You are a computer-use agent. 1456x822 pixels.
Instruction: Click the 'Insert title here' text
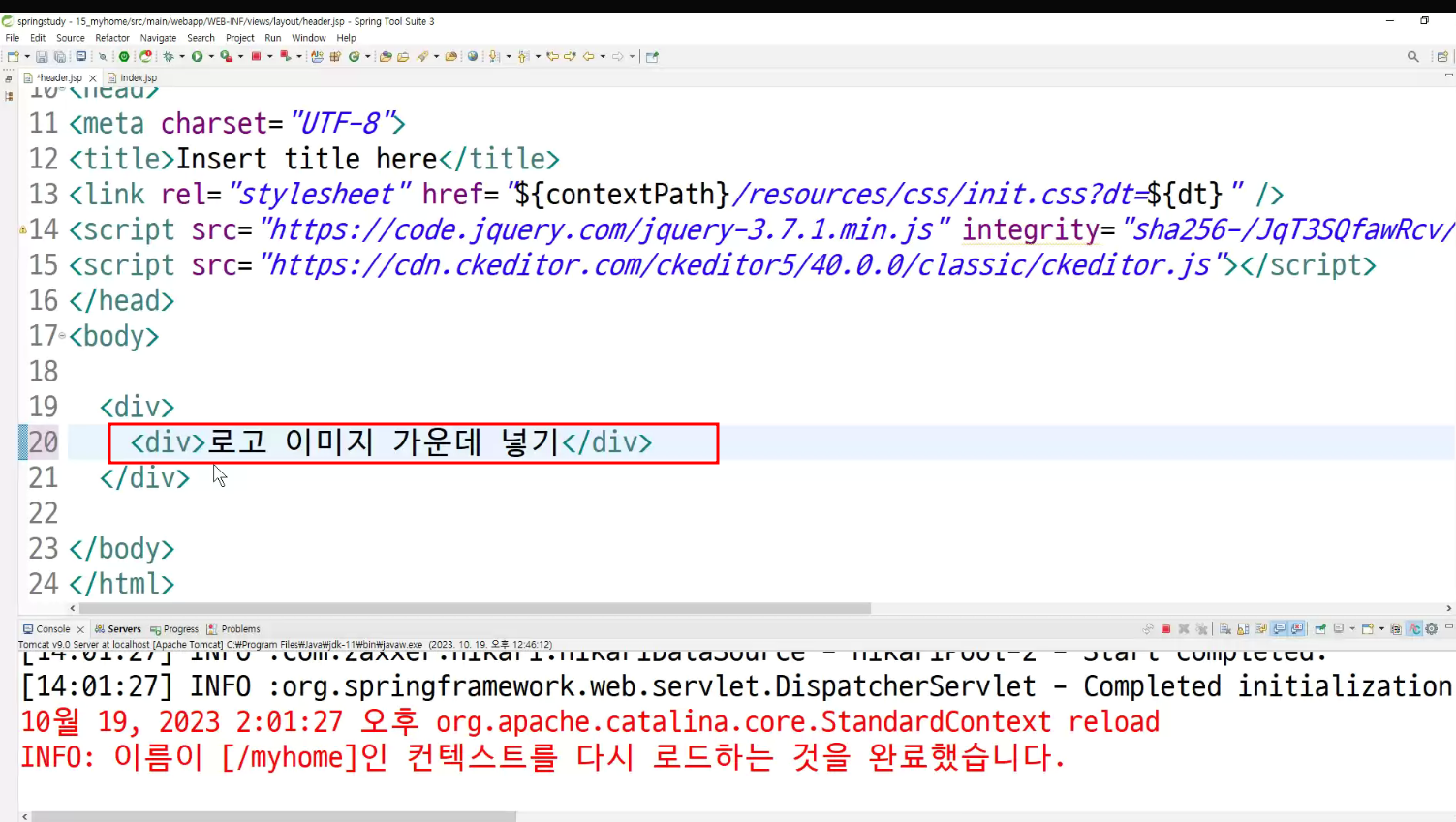tap(307, 159)
